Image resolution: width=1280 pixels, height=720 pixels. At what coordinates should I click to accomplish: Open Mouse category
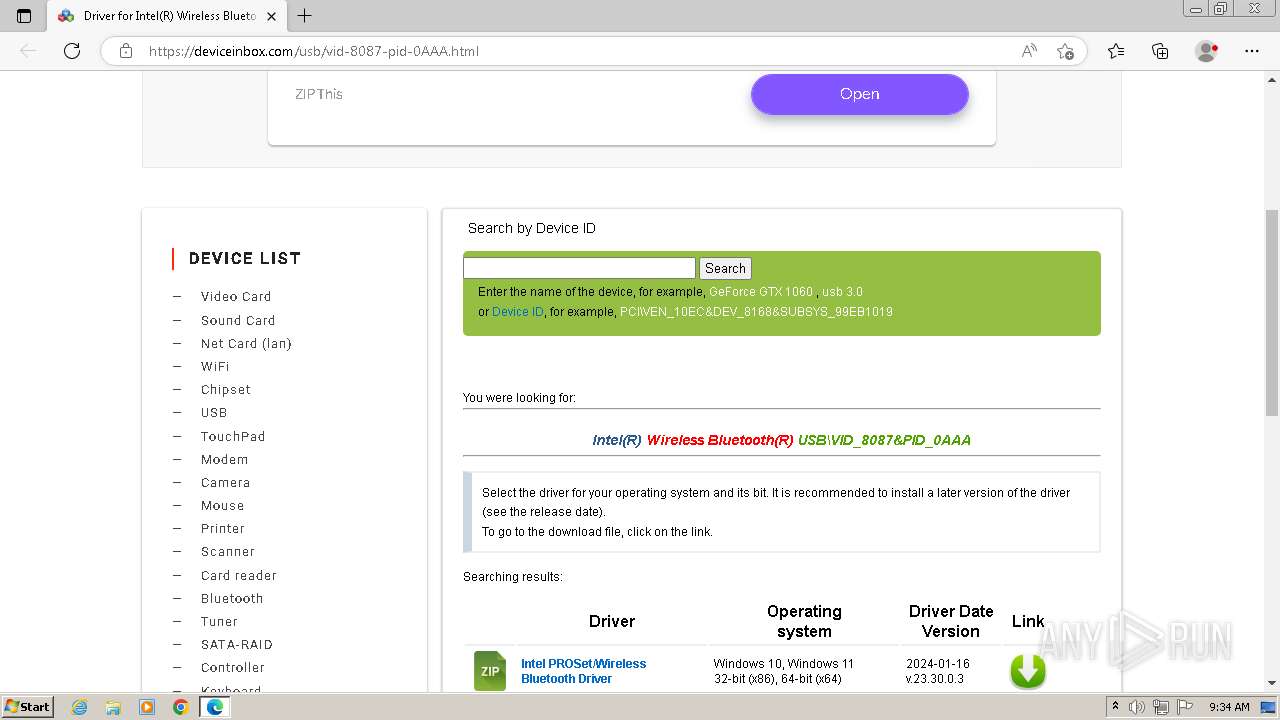222,505
